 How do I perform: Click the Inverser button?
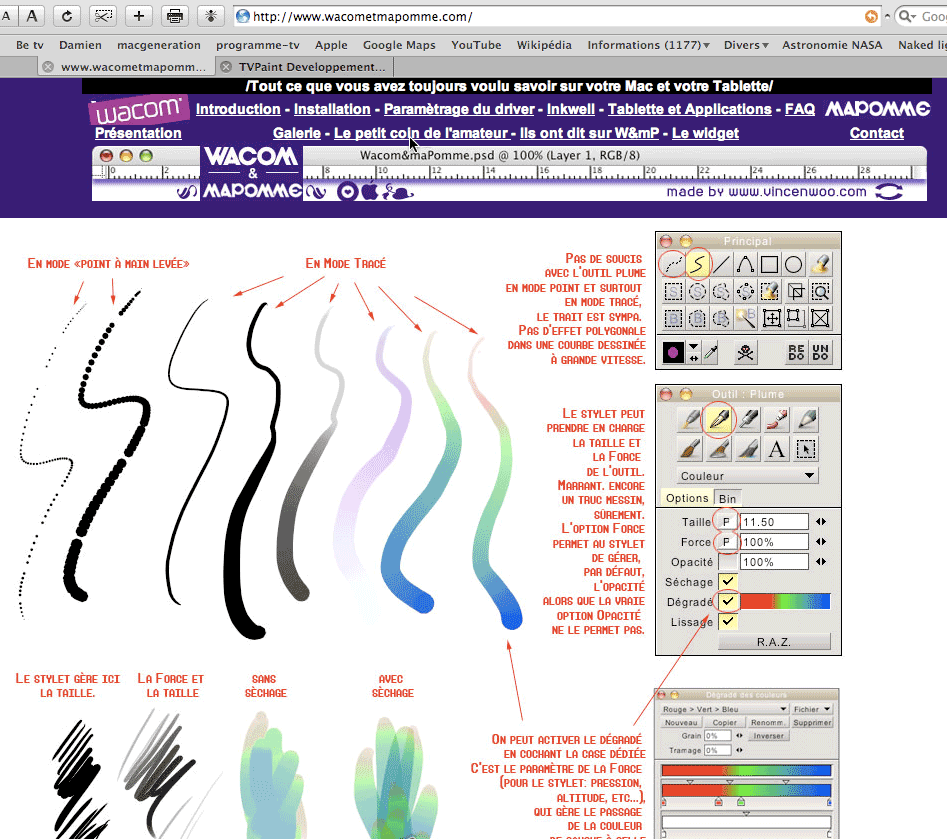coord(768,736)
